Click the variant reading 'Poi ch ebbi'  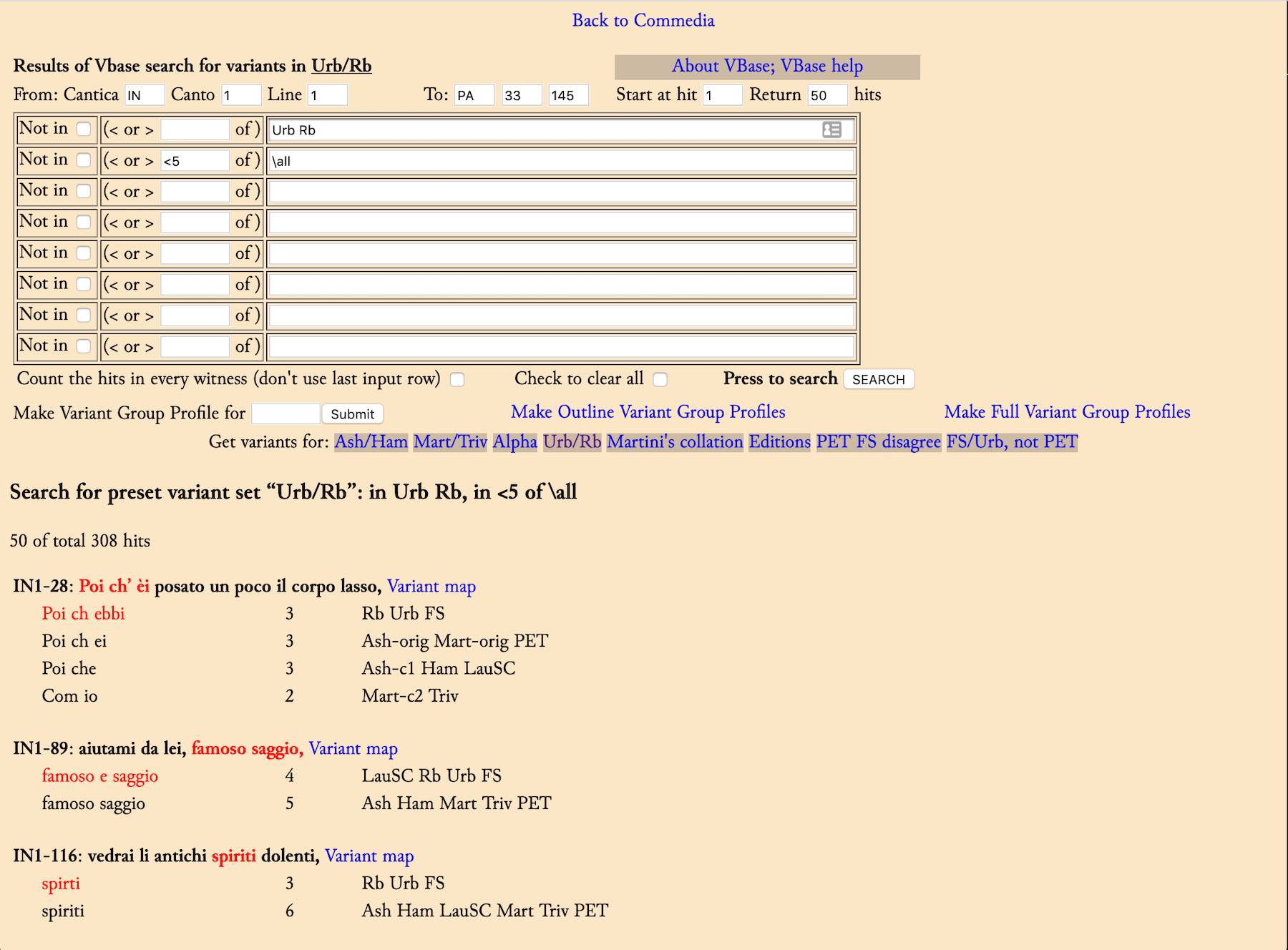[83, 614]
